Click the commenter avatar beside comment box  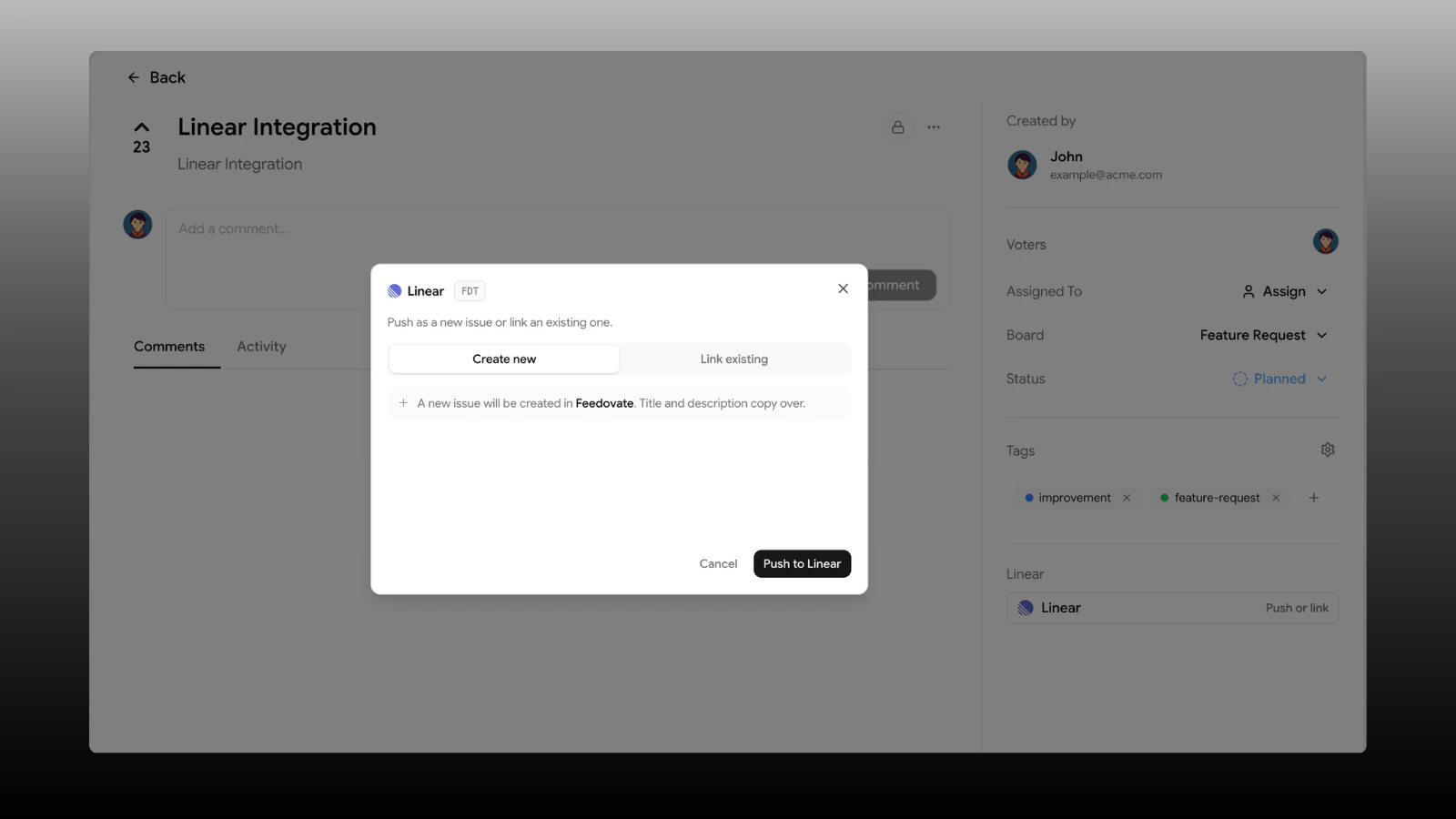137,225
